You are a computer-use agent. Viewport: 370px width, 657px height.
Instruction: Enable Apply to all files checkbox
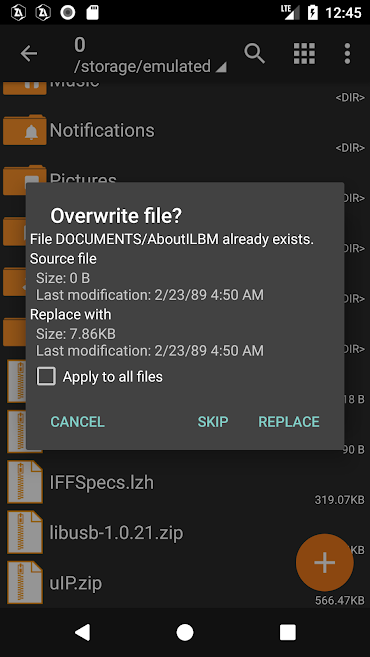[x=46, y=376]
